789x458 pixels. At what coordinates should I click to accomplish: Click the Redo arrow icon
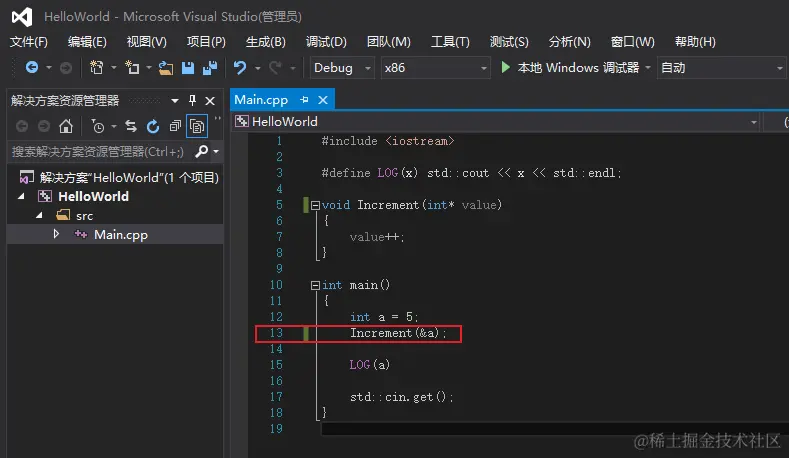[275, 67]
